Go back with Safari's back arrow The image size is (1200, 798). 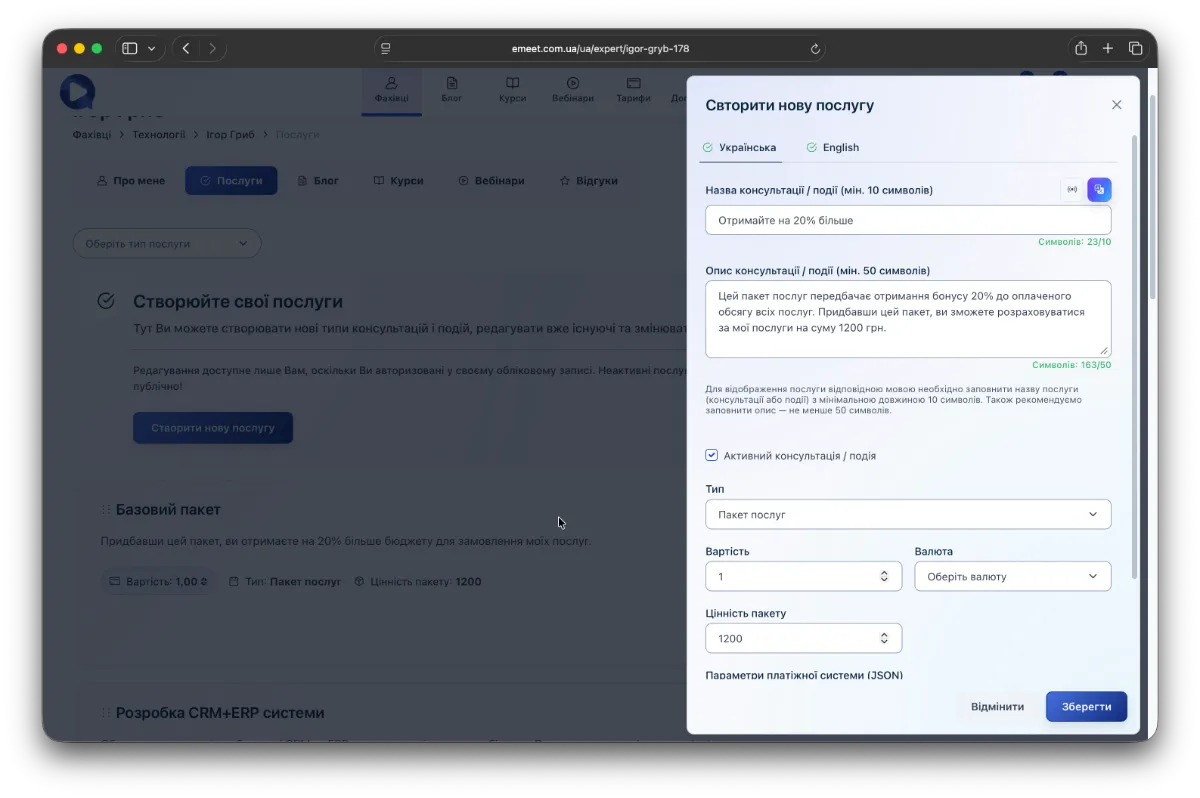[x=186, y=48]
